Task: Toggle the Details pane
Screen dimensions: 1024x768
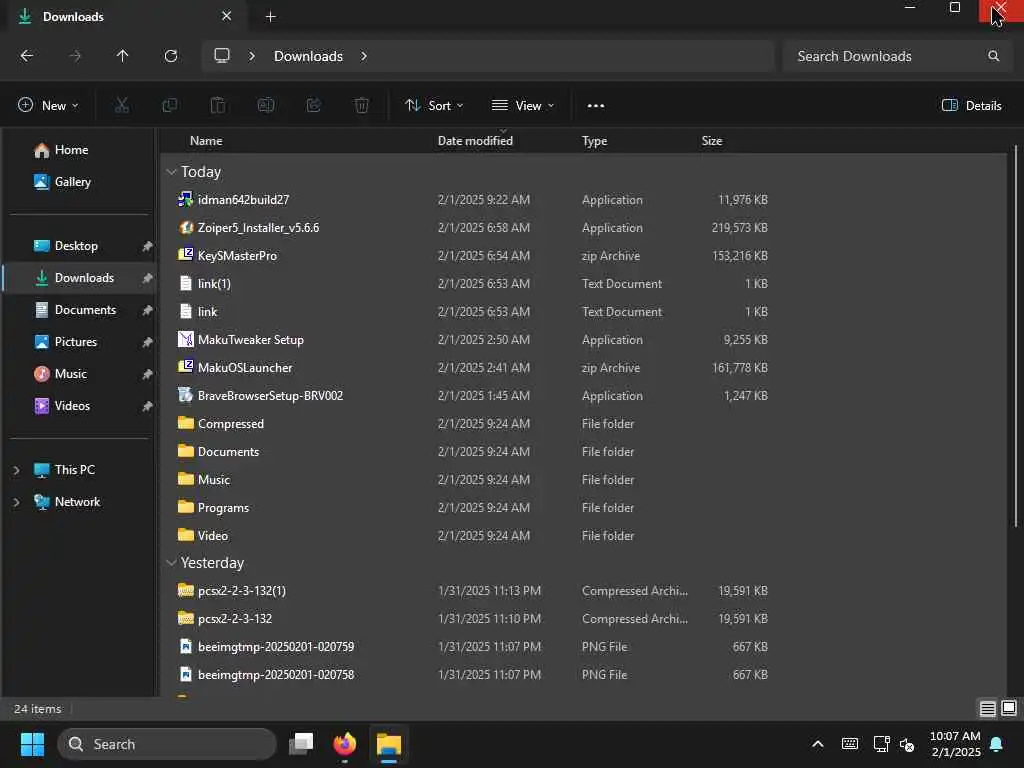Action: pos(972,106)
